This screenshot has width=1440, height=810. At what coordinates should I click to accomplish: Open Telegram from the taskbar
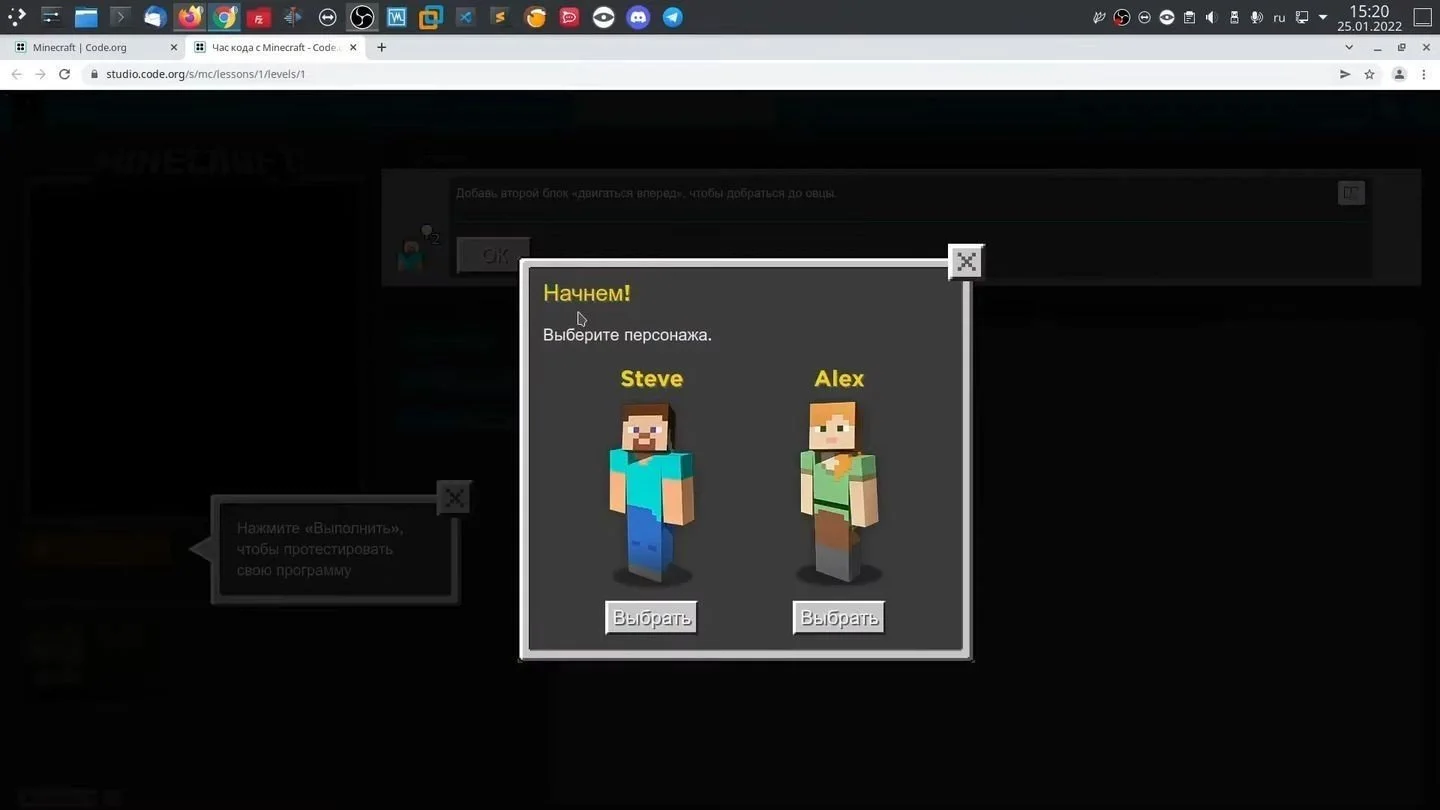[x=673, y=17]
